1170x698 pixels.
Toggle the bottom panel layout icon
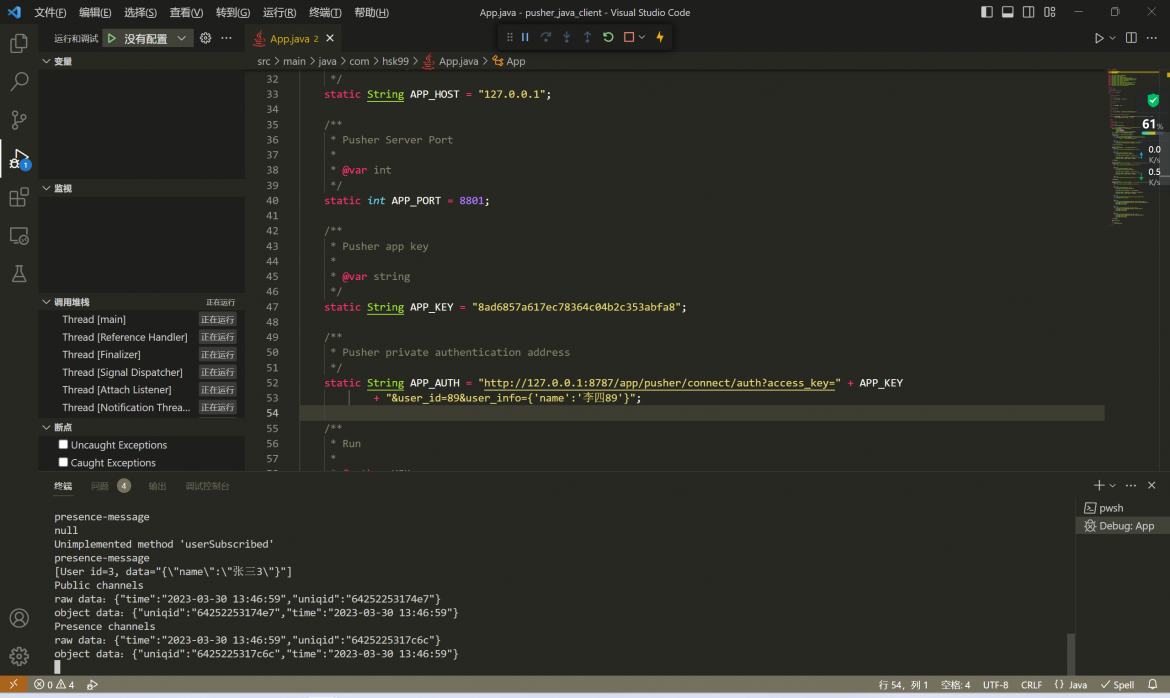(x=1007, y=12)
